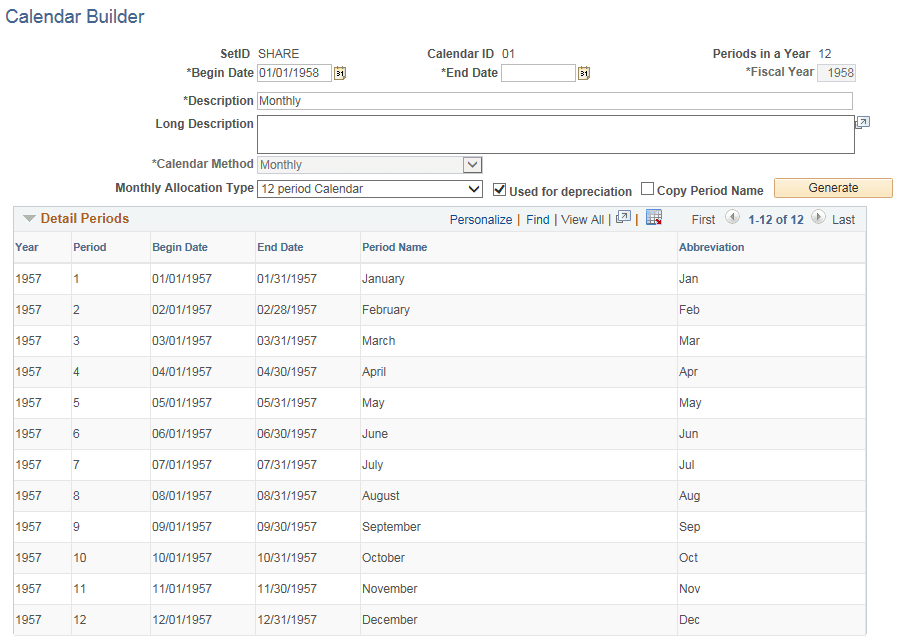Click inside the End Date field
Viewport: 897px width, 640px height.
coord(538,72)
